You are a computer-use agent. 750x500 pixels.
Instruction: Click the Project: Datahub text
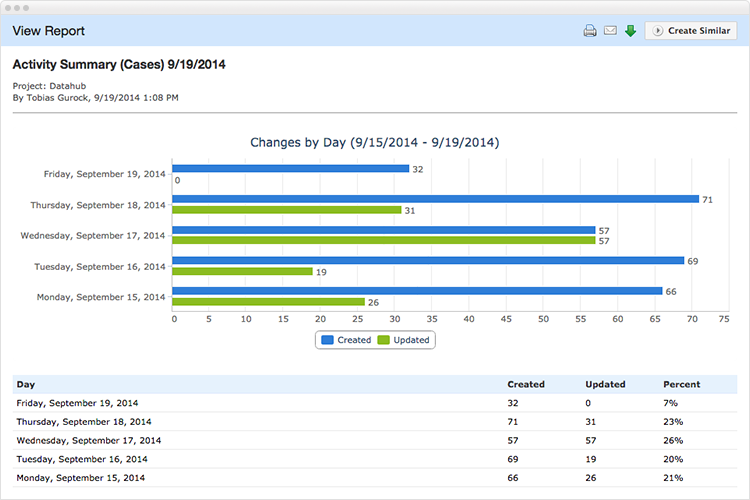[x=49, y=86]
